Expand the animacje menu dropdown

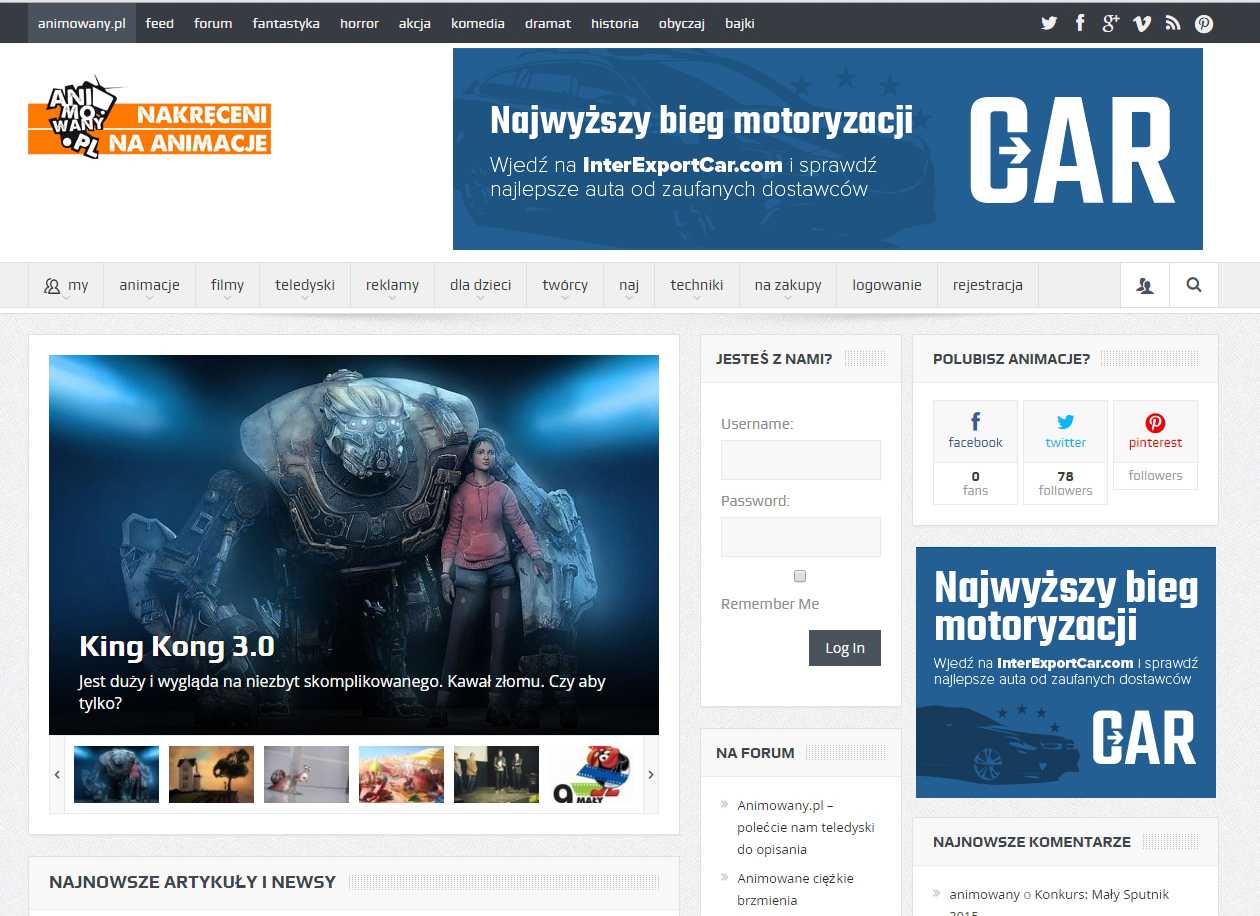coord(149,285)
